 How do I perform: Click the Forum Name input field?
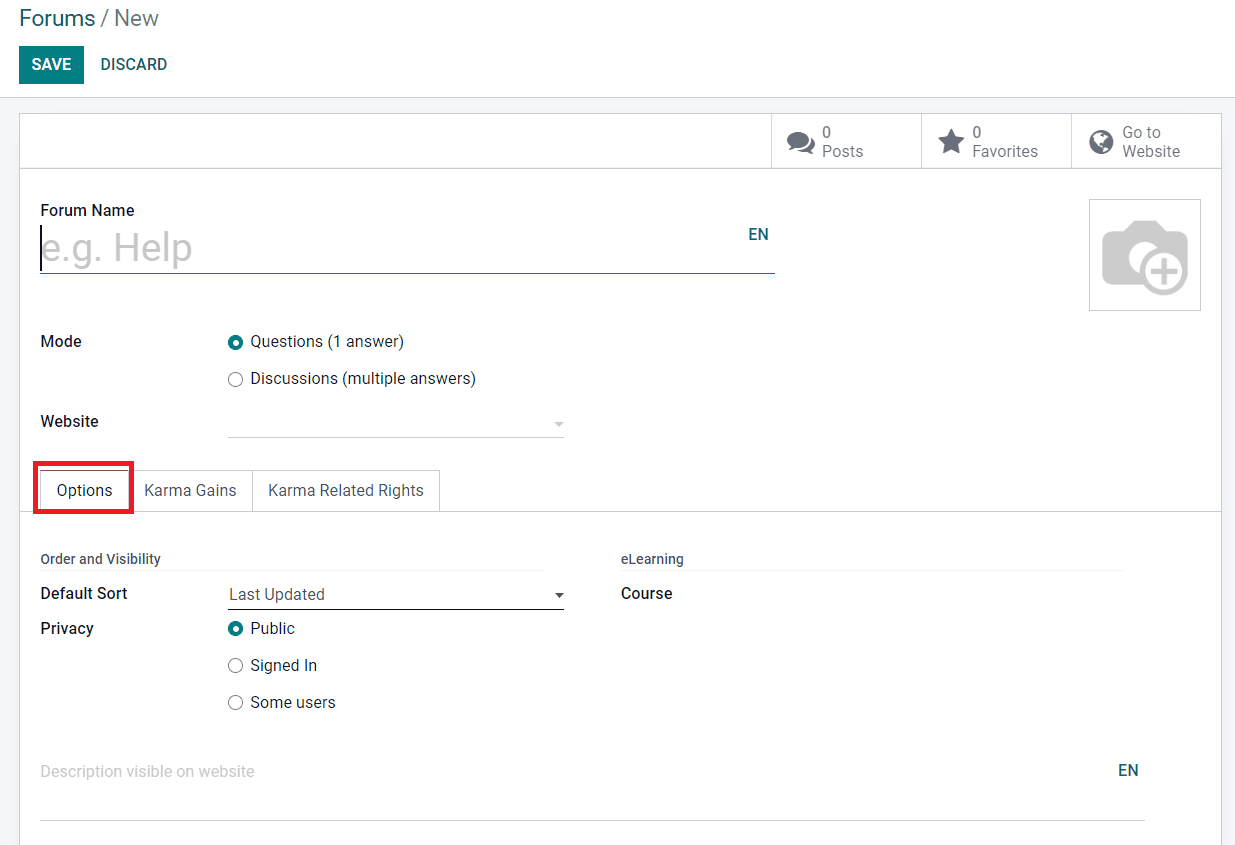click(400, 248)
